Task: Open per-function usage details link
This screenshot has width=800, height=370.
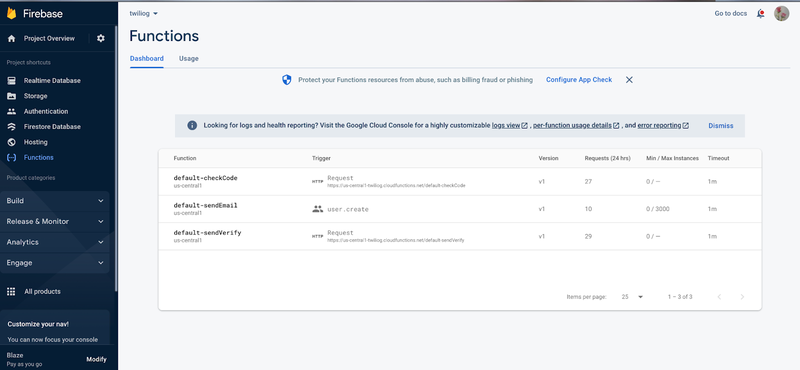Action: (x=572, y=126)
